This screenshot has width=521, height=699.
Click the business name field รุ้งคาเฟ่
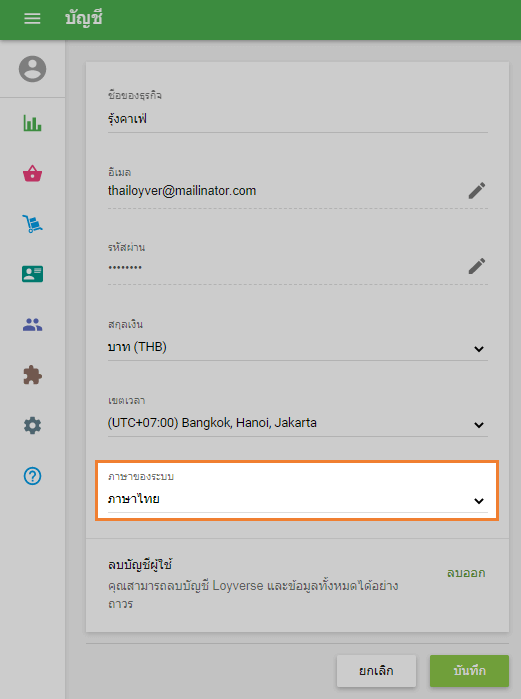tap(298, 119)
